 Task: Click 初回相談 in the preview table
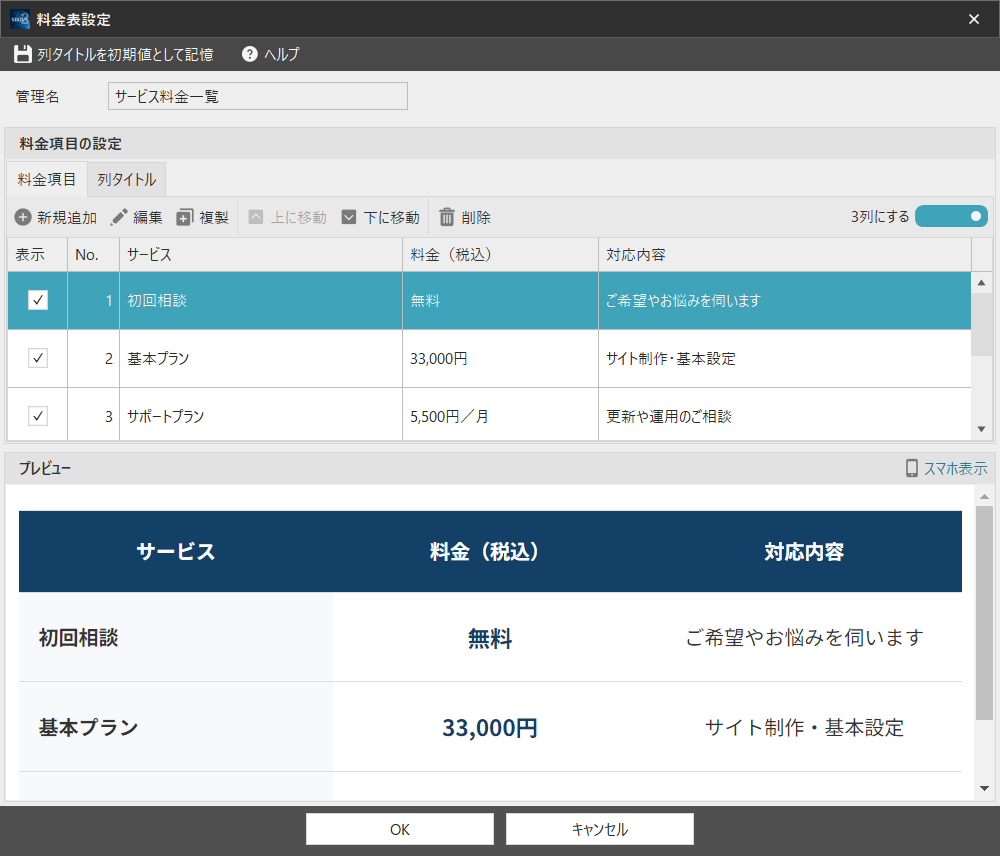click(x=78, y=637)
